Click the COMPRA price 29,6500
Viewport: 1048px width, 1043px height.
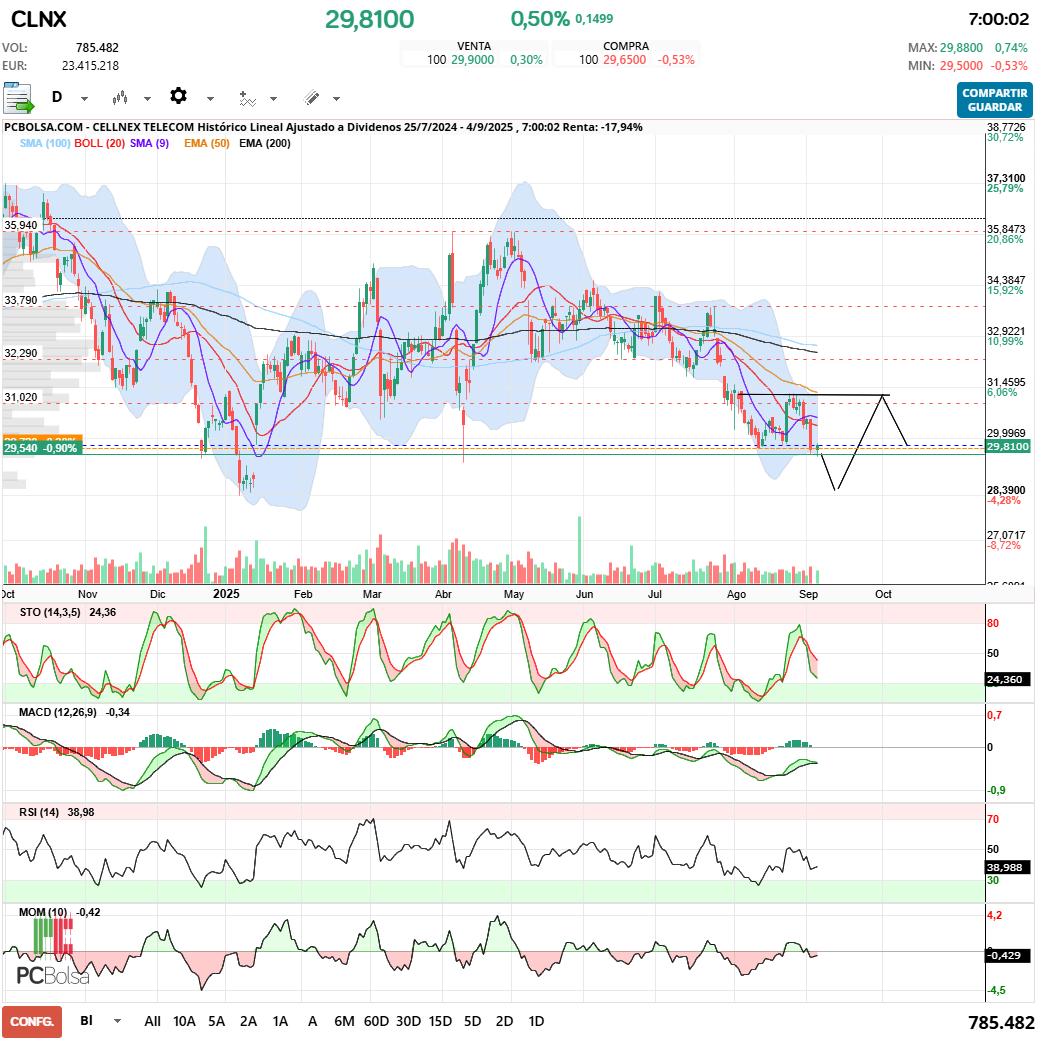click(625, 59)
